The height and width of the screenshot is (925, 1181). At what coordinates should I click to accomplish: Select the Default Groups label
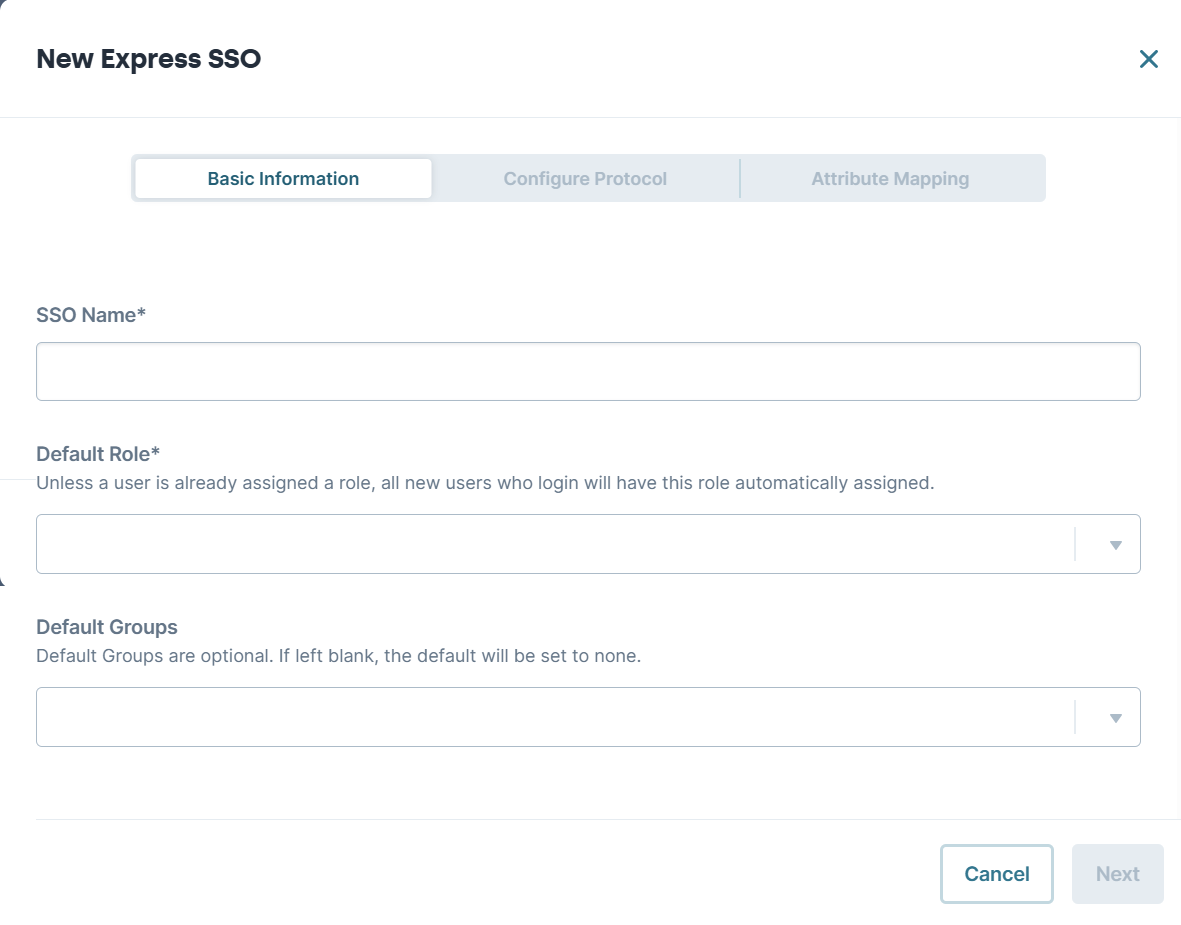107,627
